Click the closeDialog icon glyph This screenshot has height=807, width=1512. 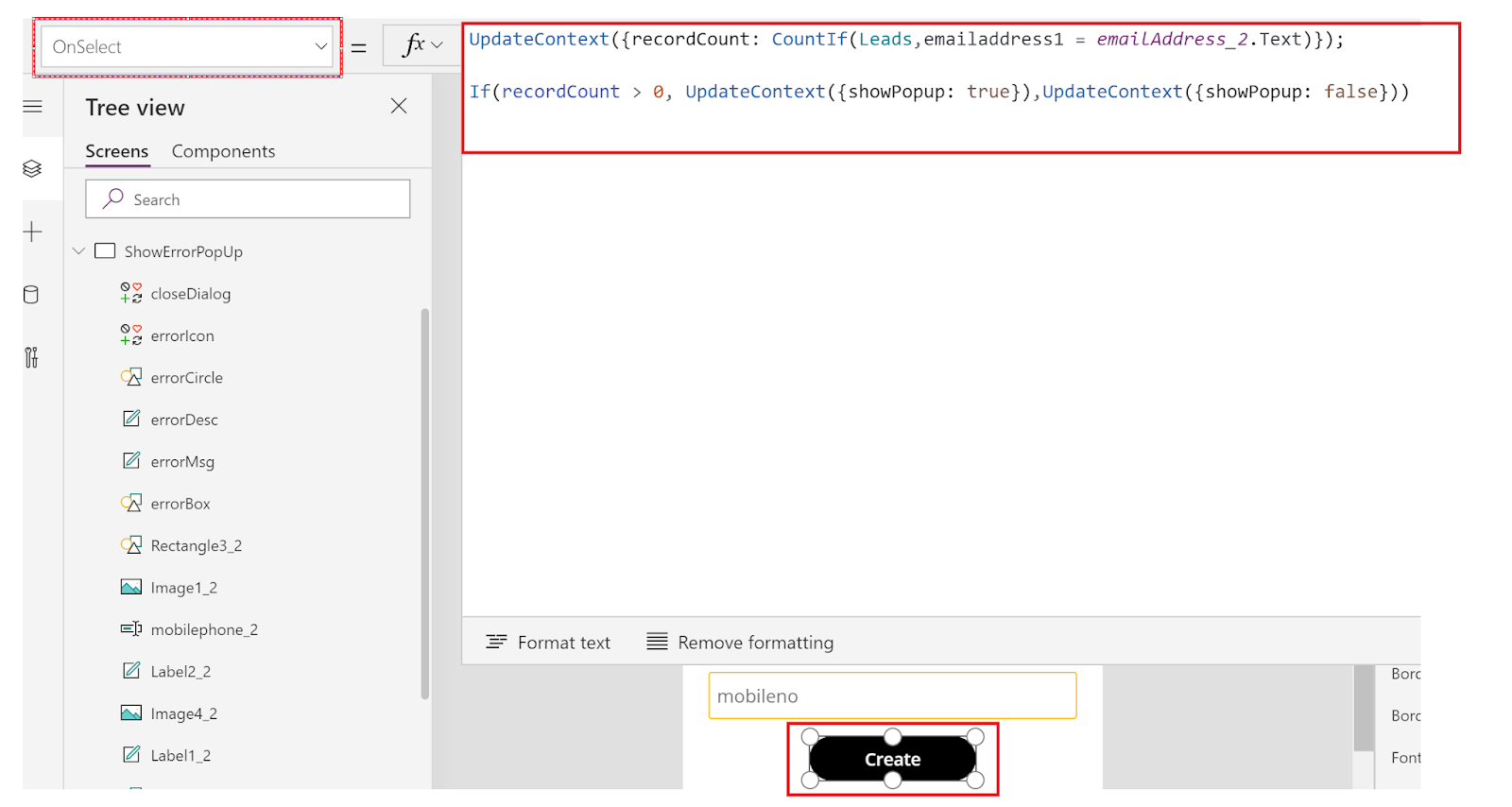pyautogui.click(x=131, y=293)
